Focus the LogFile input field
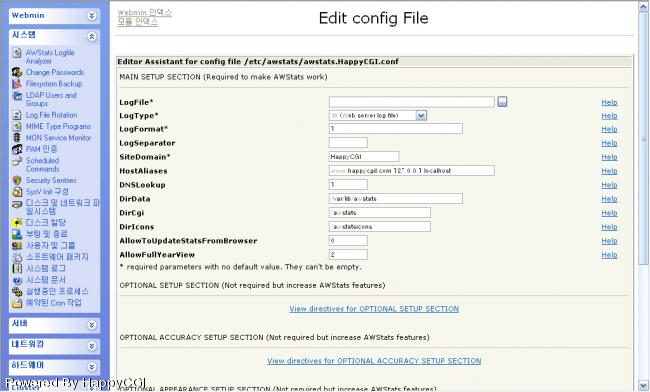The height and width of the screenshot is (392, 650). tap(412, 102)
